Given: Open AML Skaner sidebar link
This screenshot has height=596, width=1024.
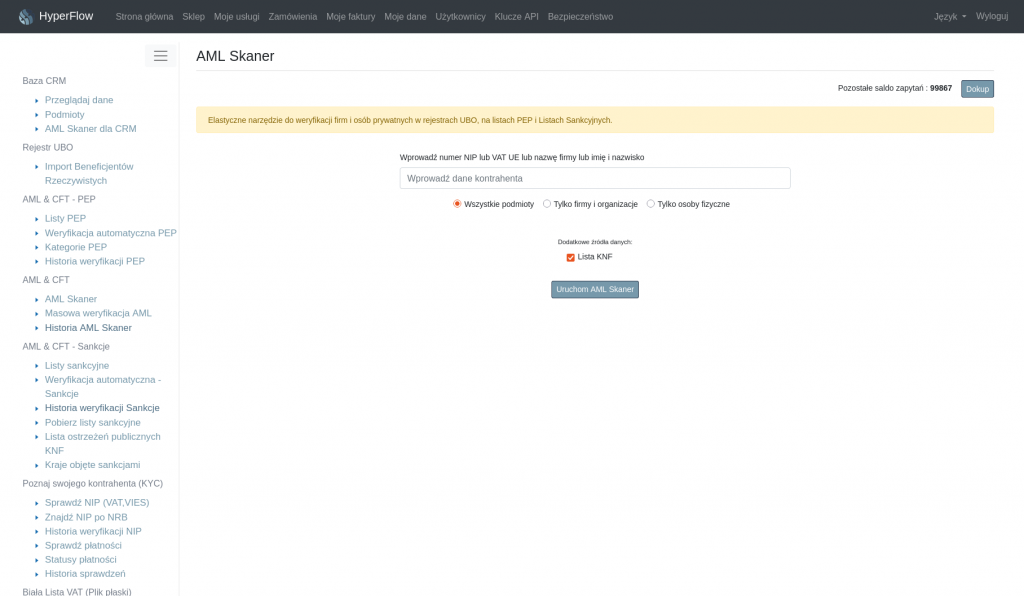Looking at the screenshot, I should tap(71, 299).
